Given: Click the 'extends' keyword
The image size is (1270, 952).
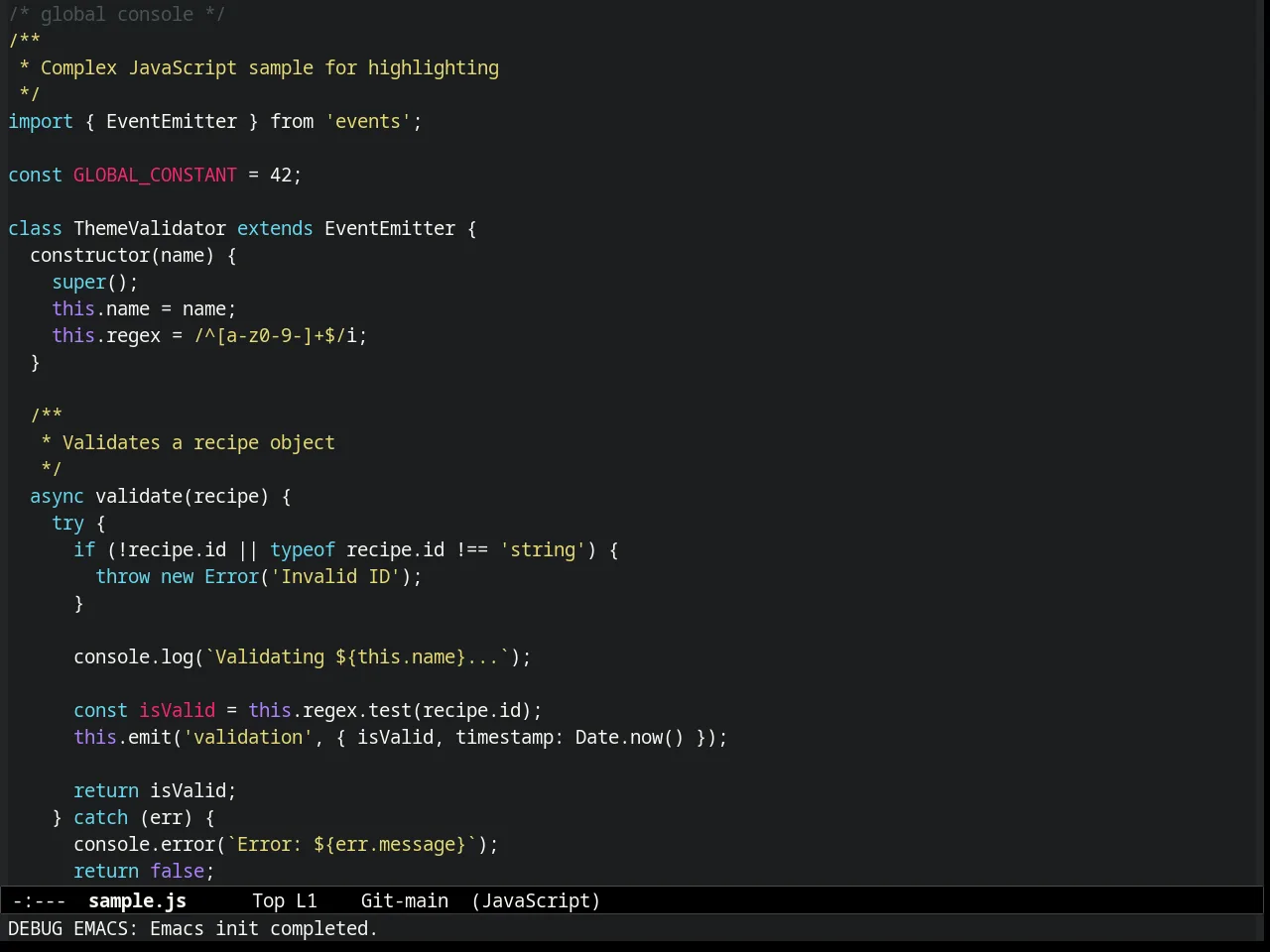Looking at the screenshot, I should point(275,228).
